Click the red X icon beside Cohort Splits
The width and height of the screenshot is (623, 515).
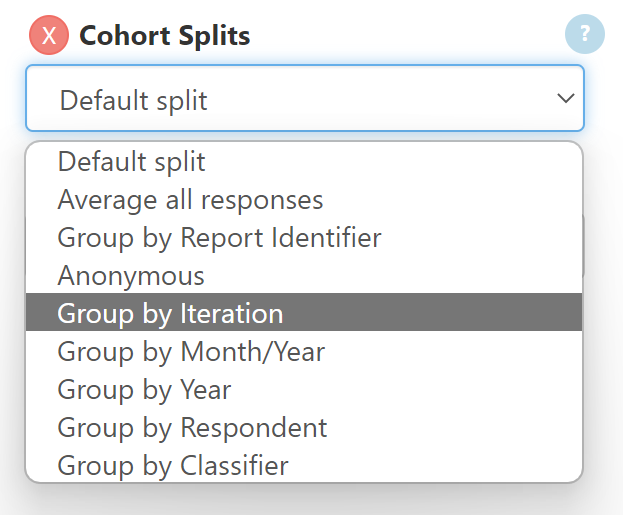(x=49, y=36)
